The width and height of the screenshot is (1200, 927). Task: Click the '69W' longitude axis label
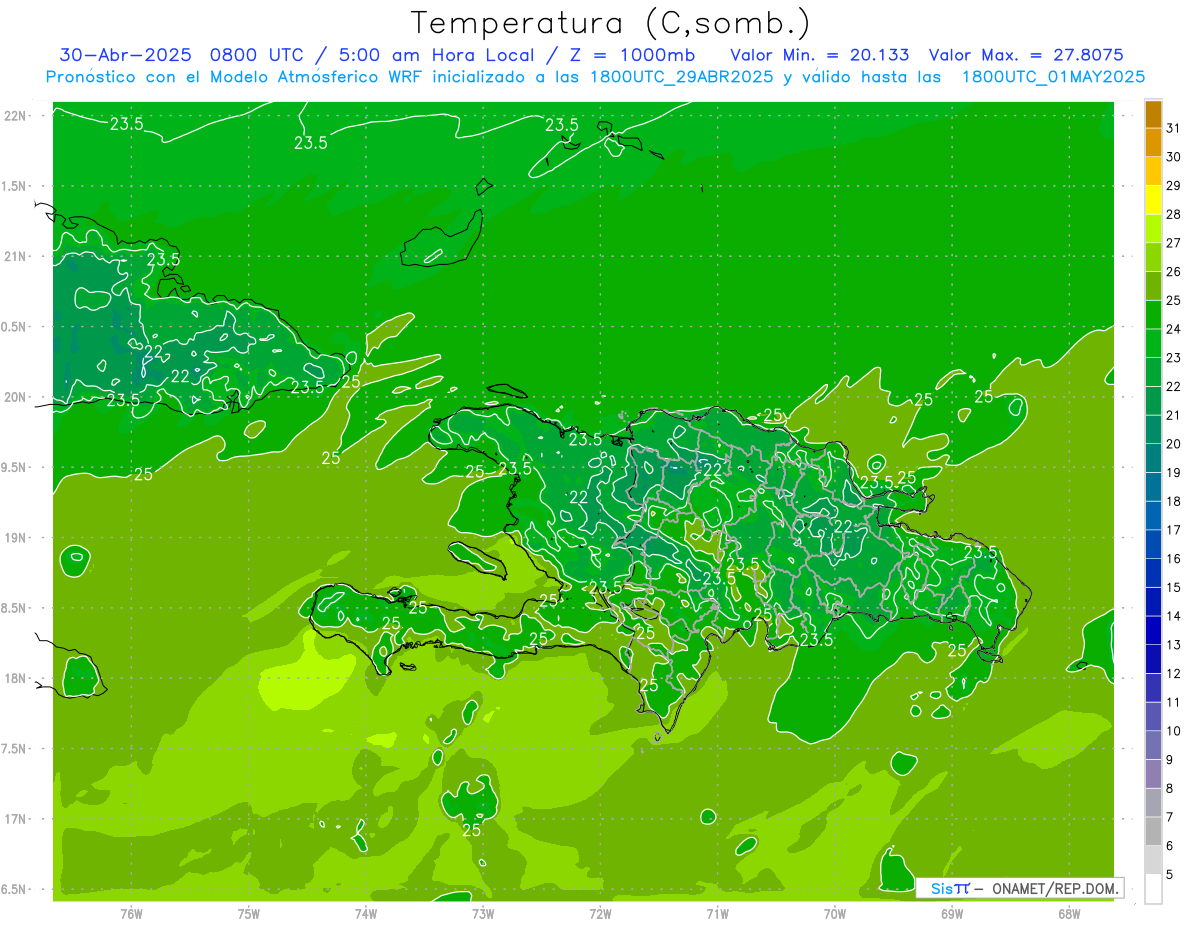[951, 914]
